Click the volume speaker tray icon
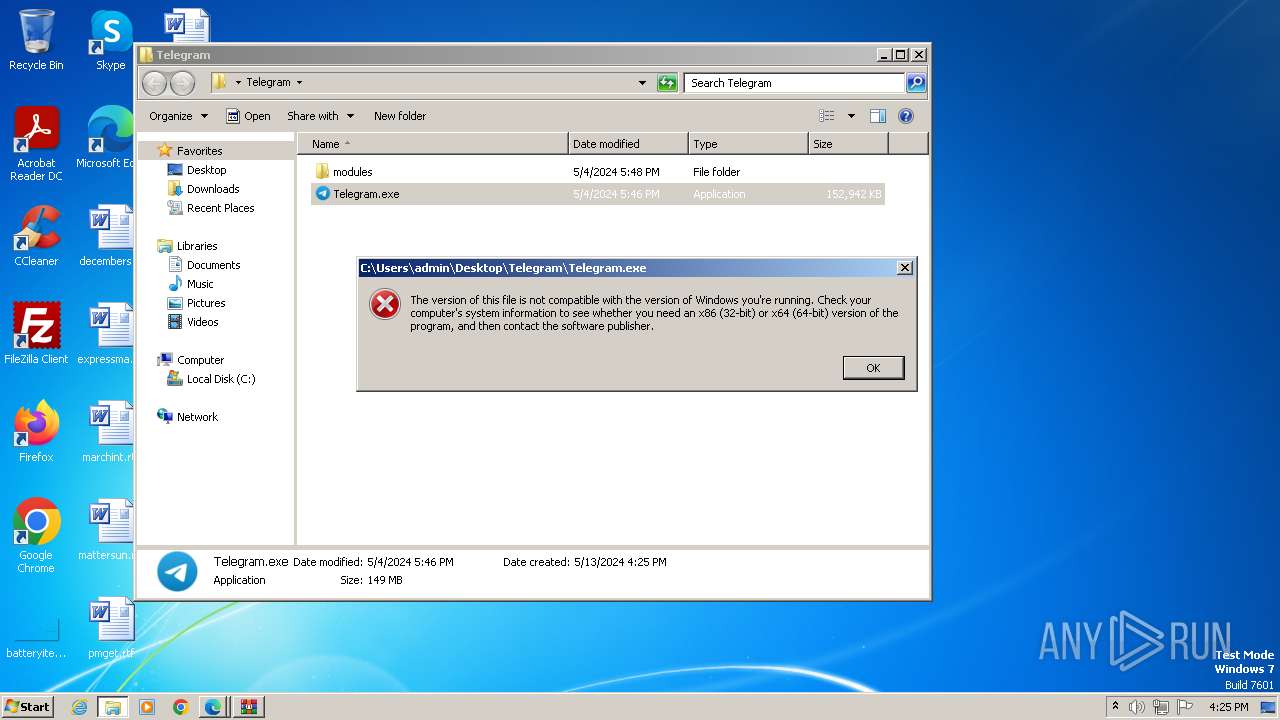Screen dimensions: 1280x720 coord(1137,707)
